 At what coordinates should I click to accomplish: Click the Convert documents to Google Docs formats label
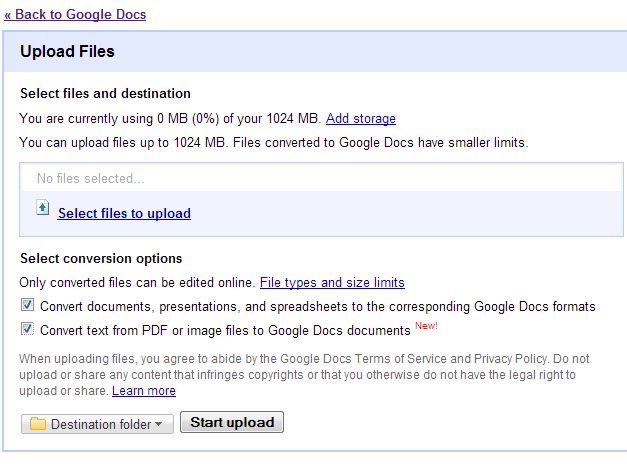tap(317, 306)
